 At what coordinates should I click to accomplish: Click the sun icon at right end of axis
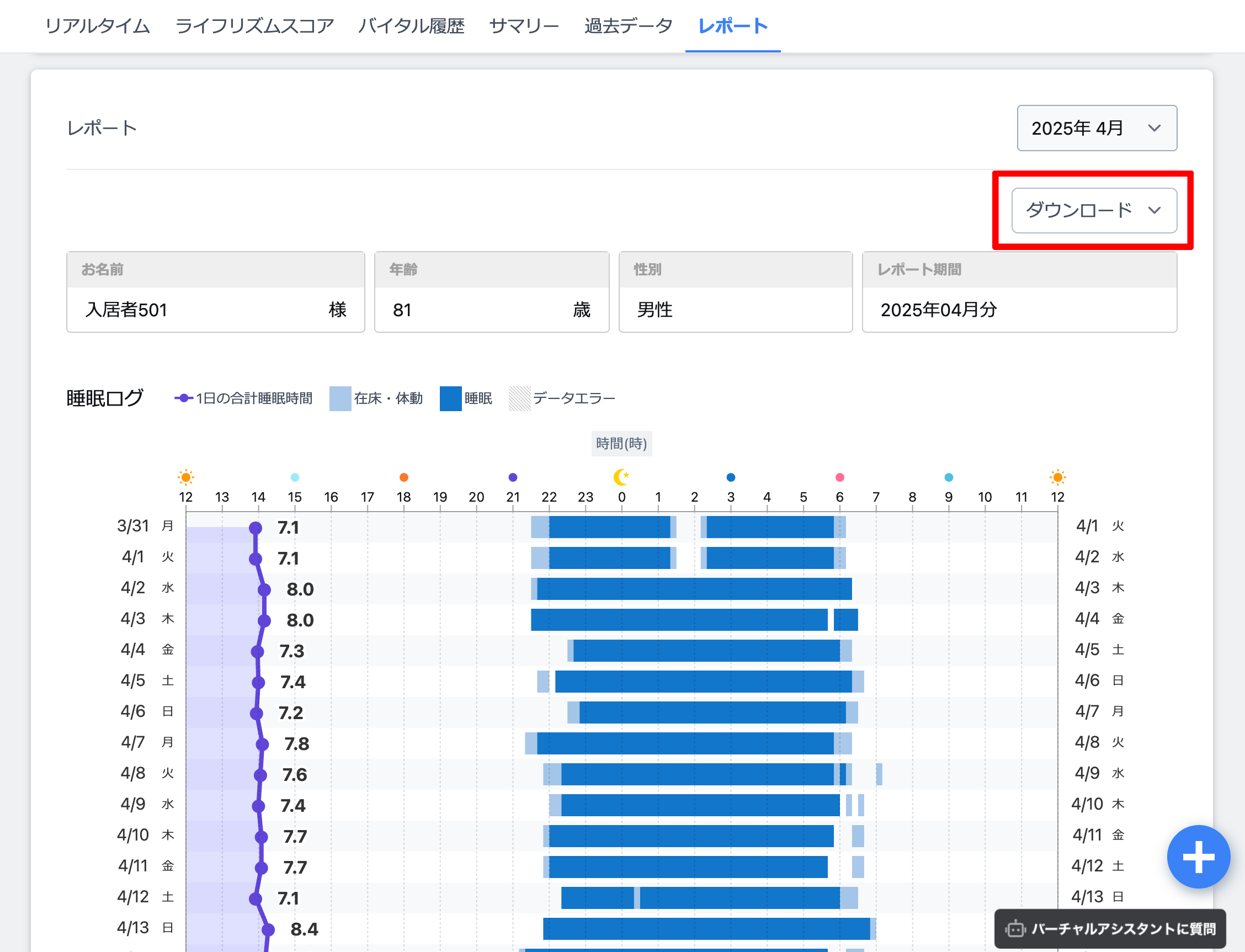(x=1057, y=477)
